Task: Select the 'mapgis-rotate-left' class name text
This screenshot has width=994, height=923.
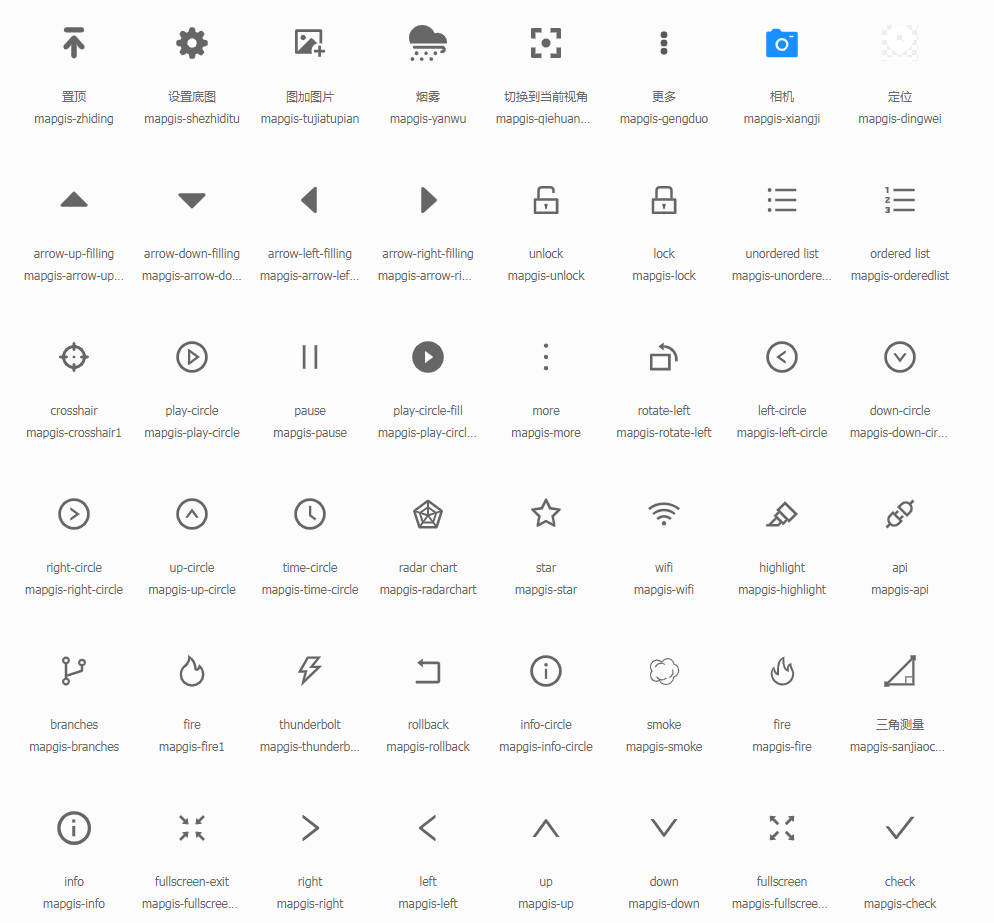Action: [664, 432]
